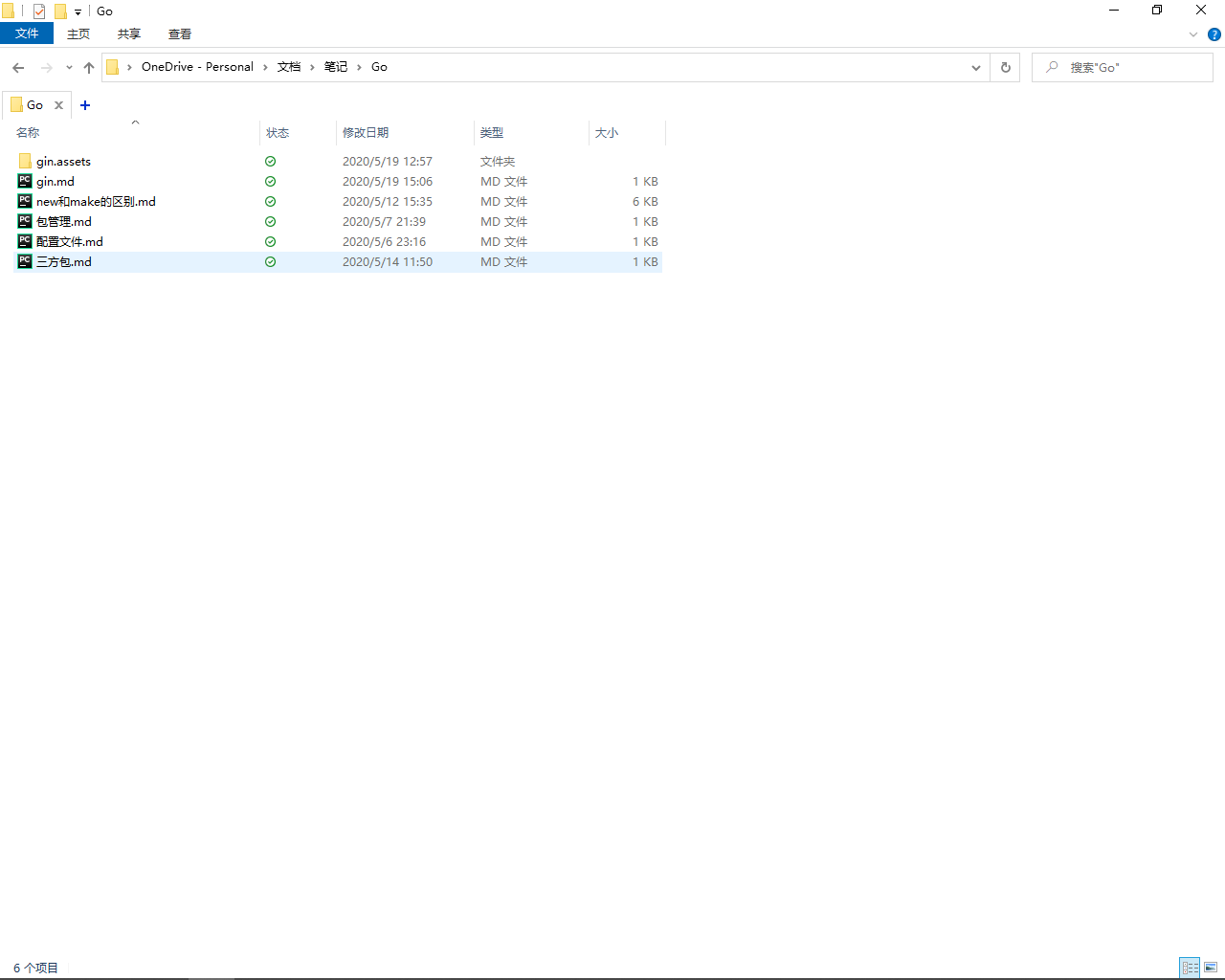Click the folder icon in the address bar

pos(113,67)
